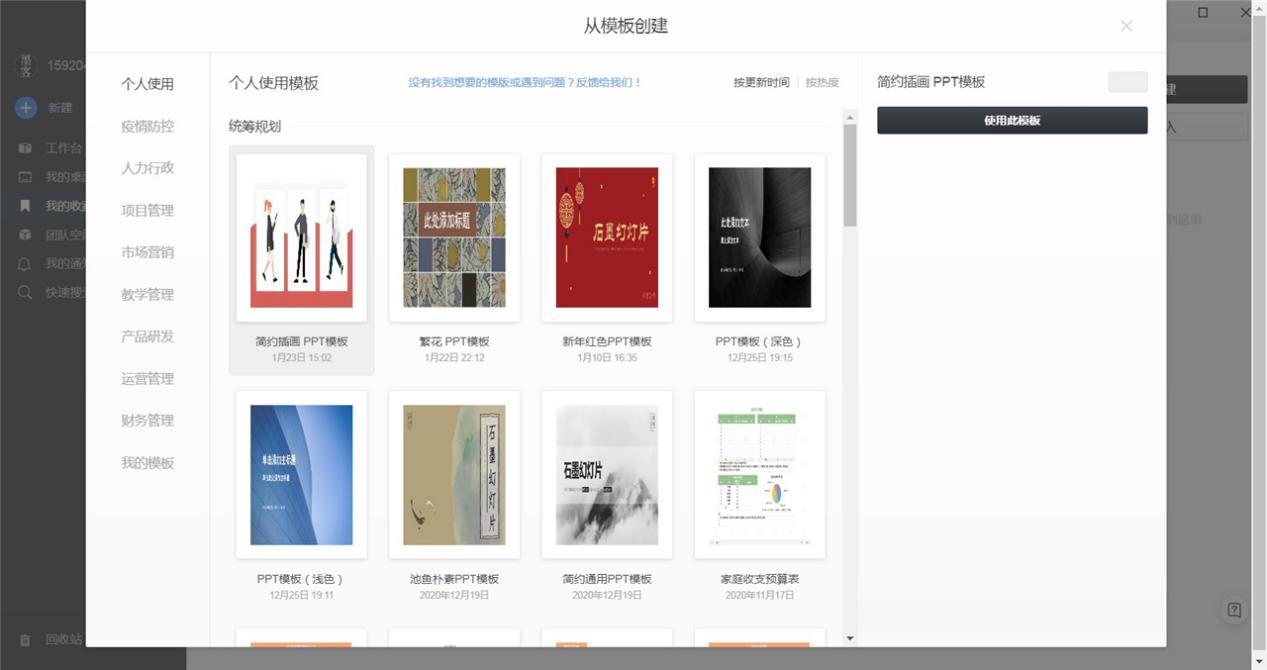Click the 我的收藏 bookmark icon
This screenshot has width=1267, height=670.
(x=25, y=206)
